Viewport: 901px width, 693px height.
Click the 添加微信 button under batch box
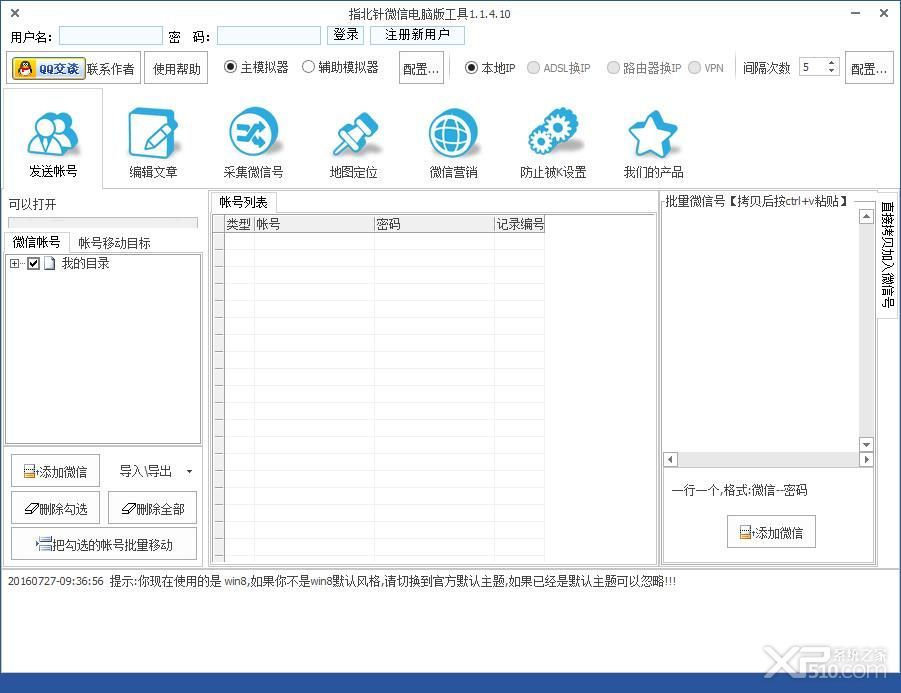(771, 532)
